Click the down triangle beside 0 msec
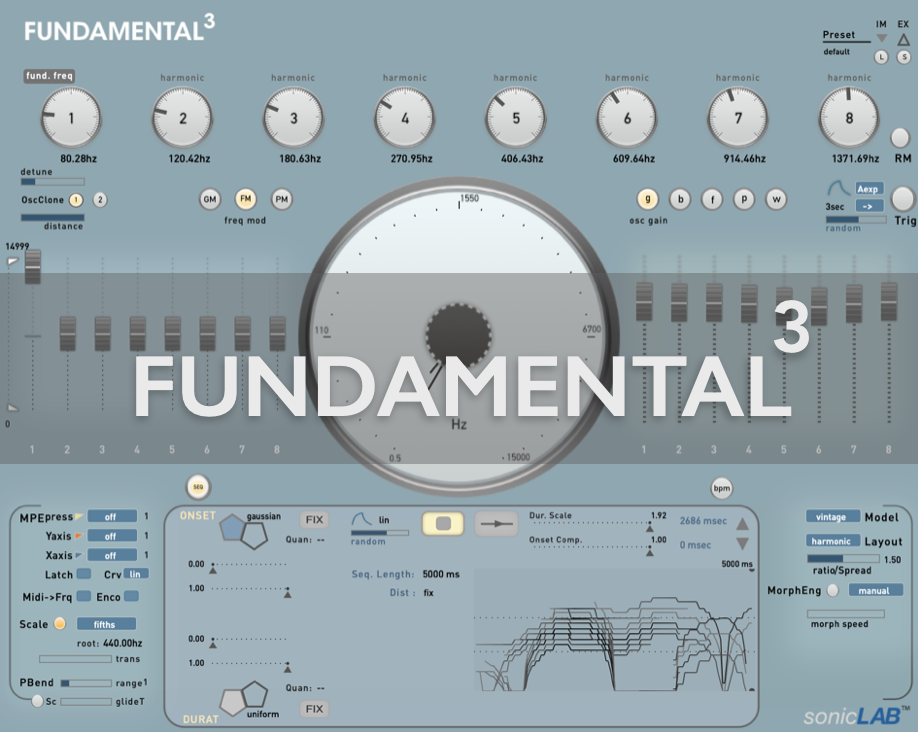 tap(742, 543)
